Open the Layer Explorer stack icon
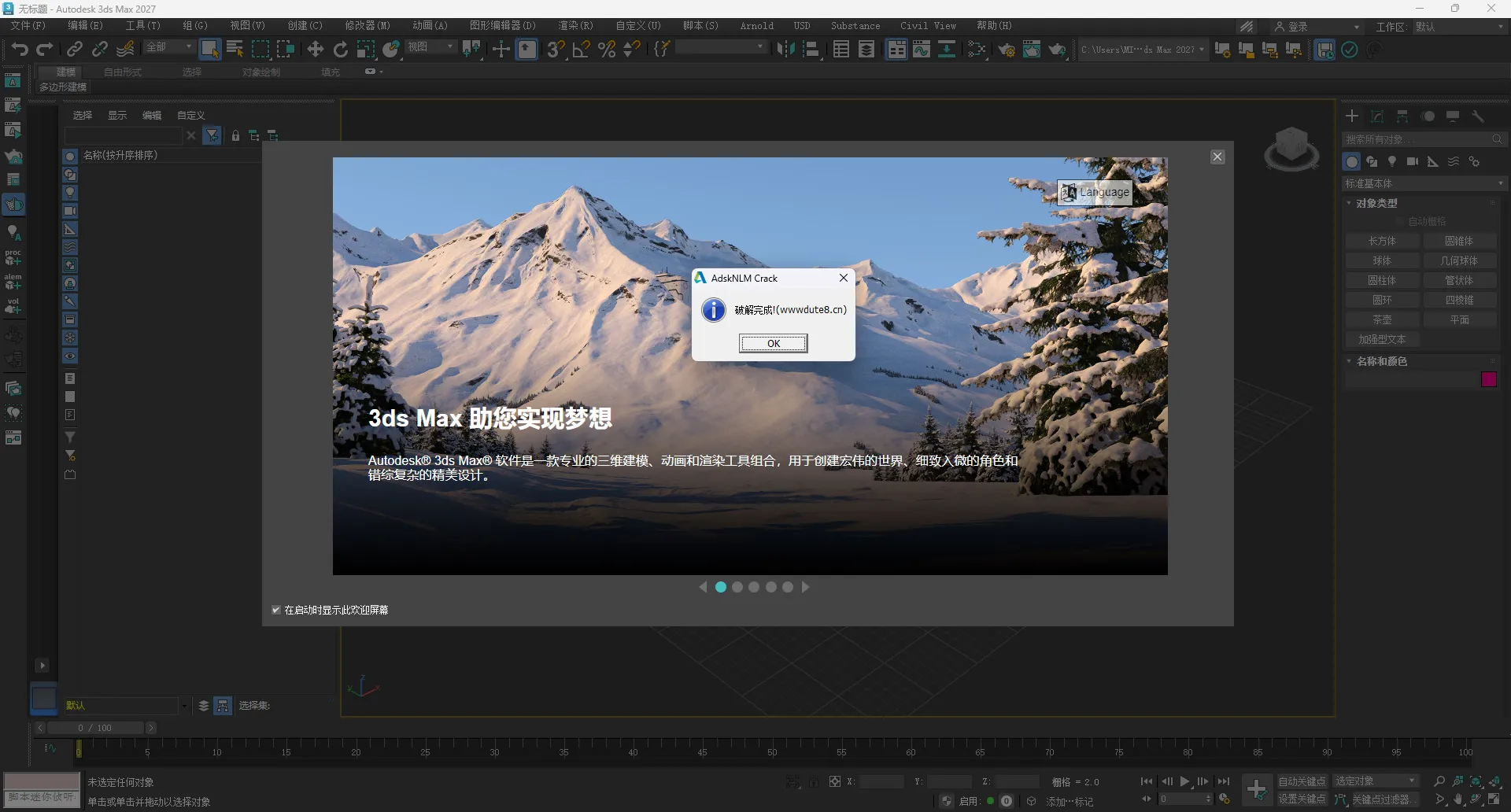 click(x=866, y=50)
